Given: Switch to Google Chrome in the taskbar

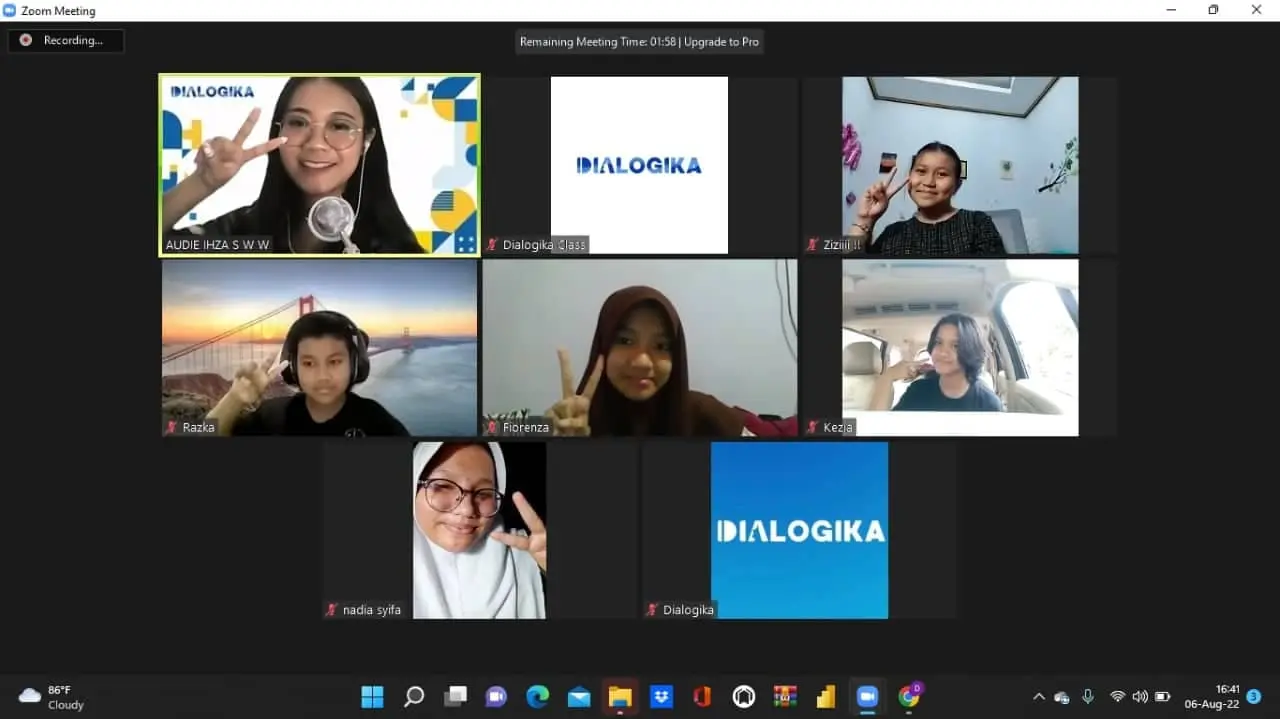Looking at the screenshot, I should pos(909,697).
